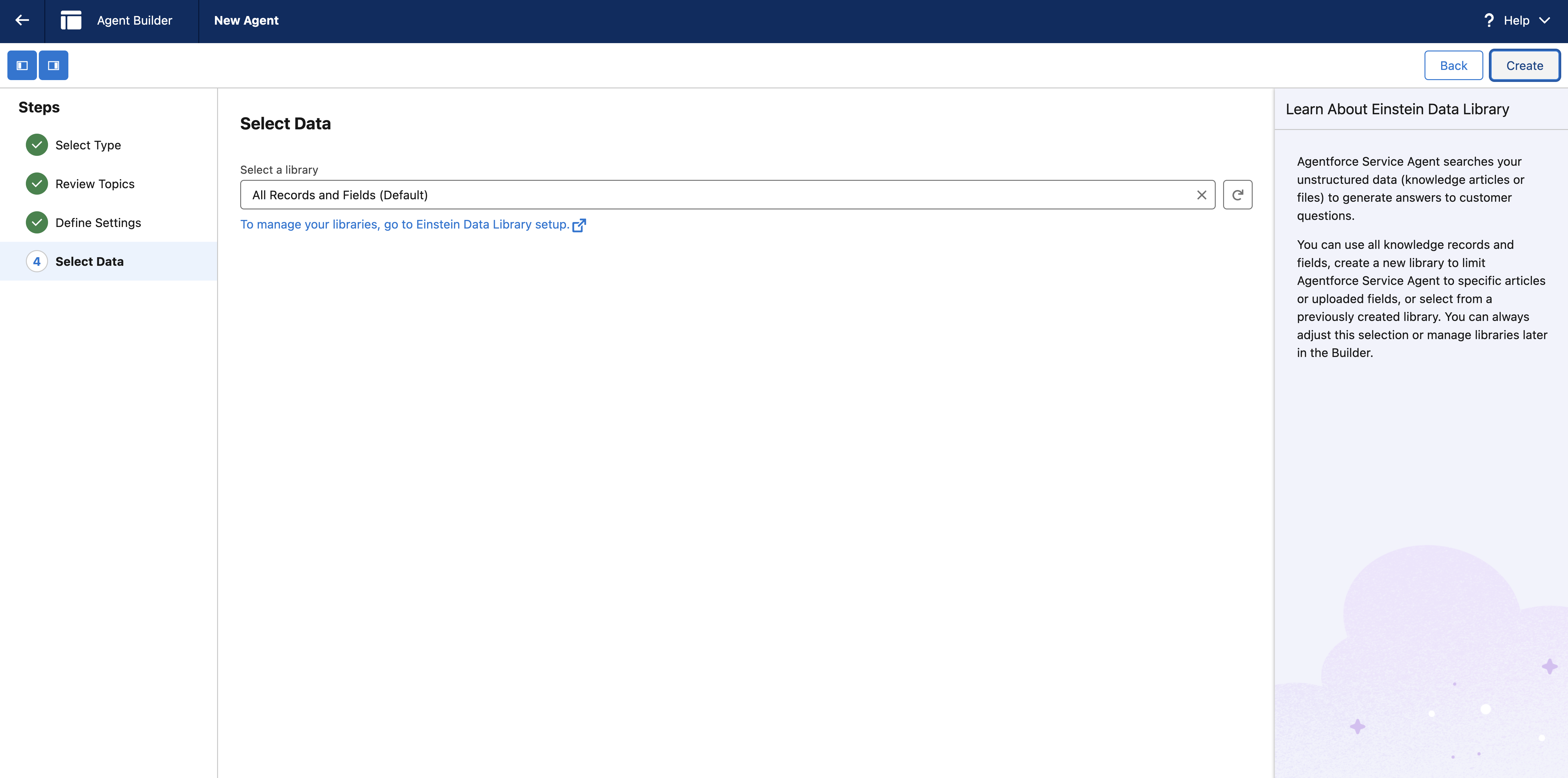The width and height of the screenshot is (1568, 778).
Task: Toggle the right help panel
Action: pyautogui.click(x=54, y=65)
